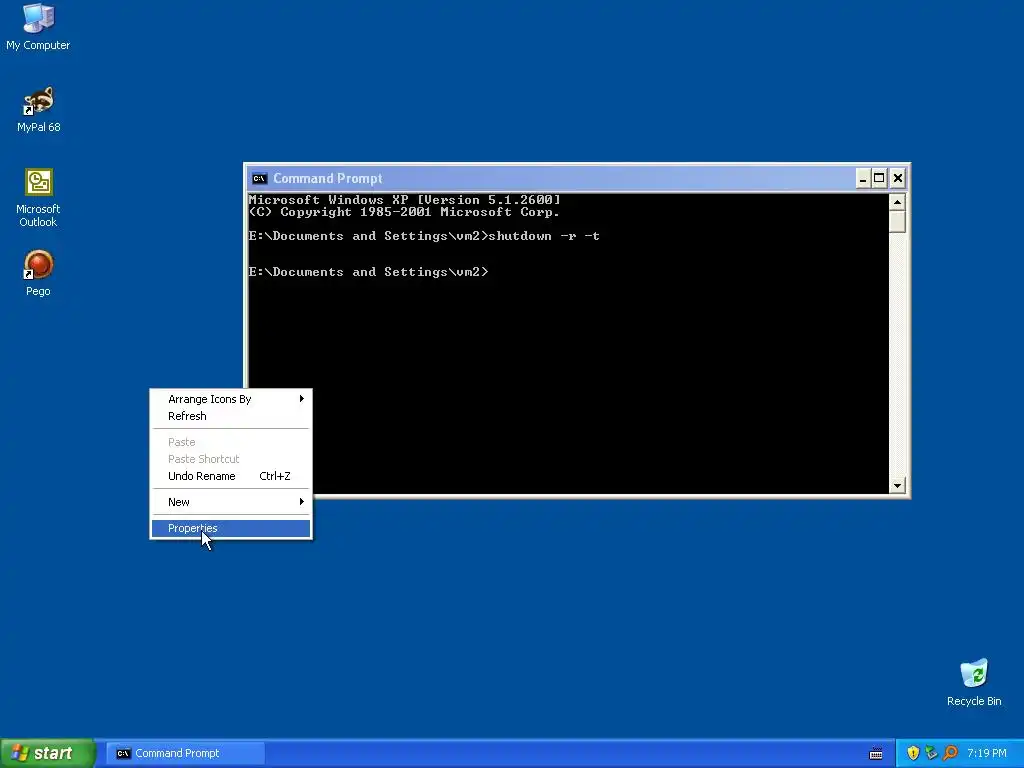Expand the Arrange Icons By submenu
Screen dimensions: 1024x768
231,399
